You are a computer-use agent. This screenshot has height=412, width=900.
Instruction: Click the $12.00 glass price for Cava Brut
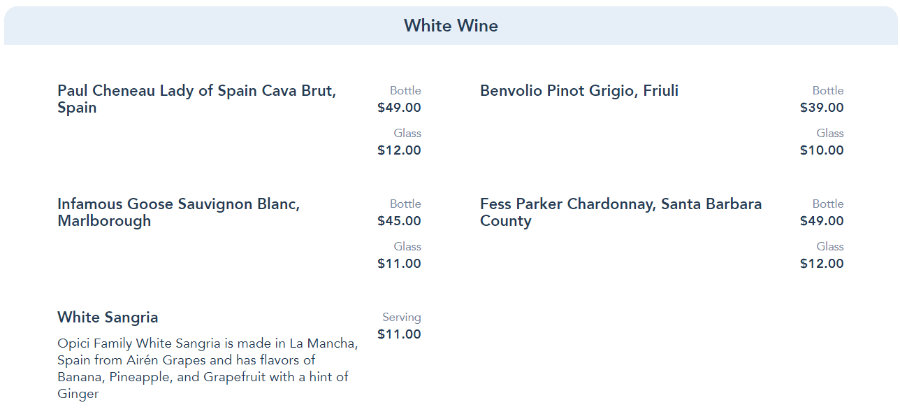[399, 151]
